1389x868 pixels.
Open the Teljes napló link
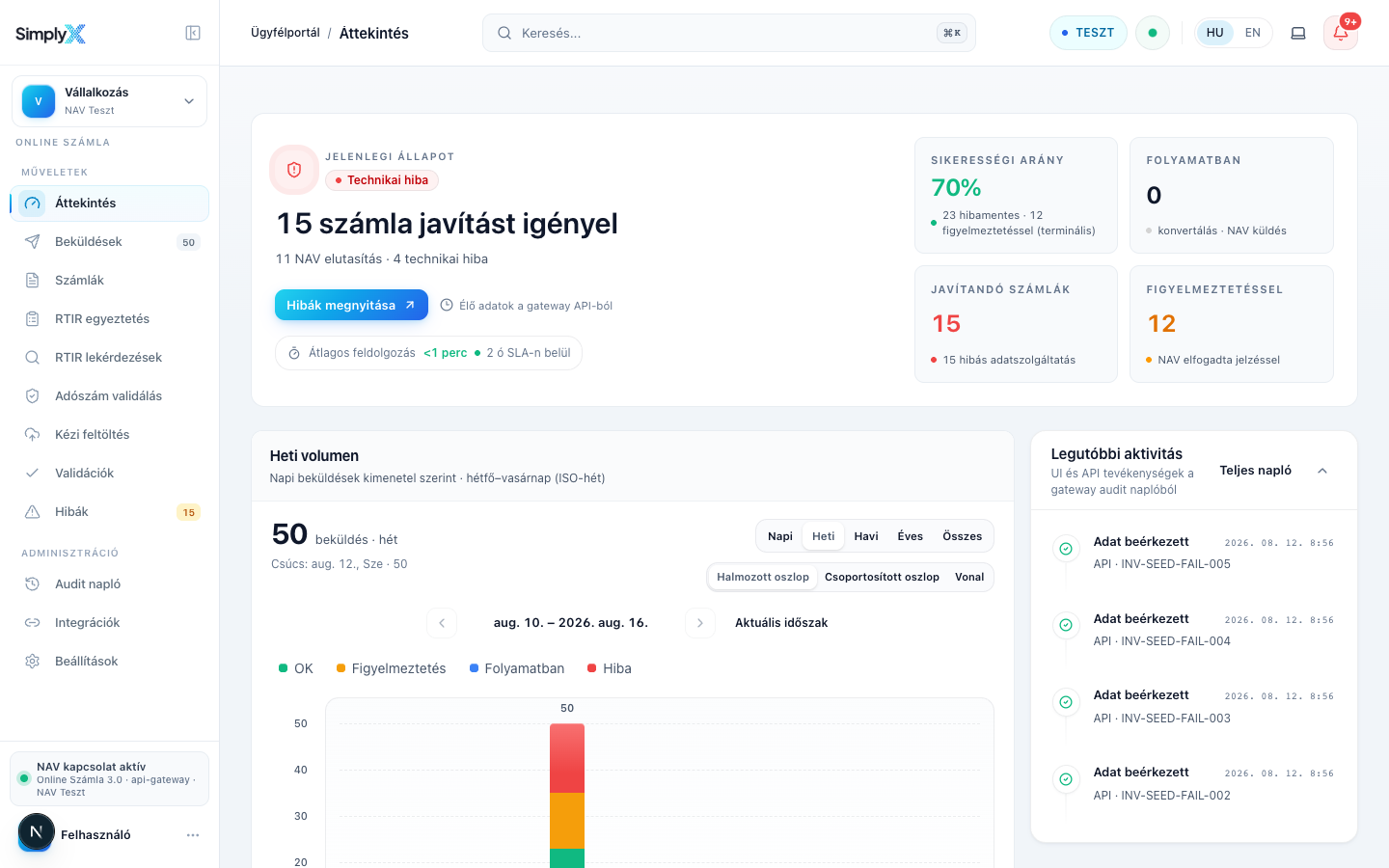pos(1256,471)
